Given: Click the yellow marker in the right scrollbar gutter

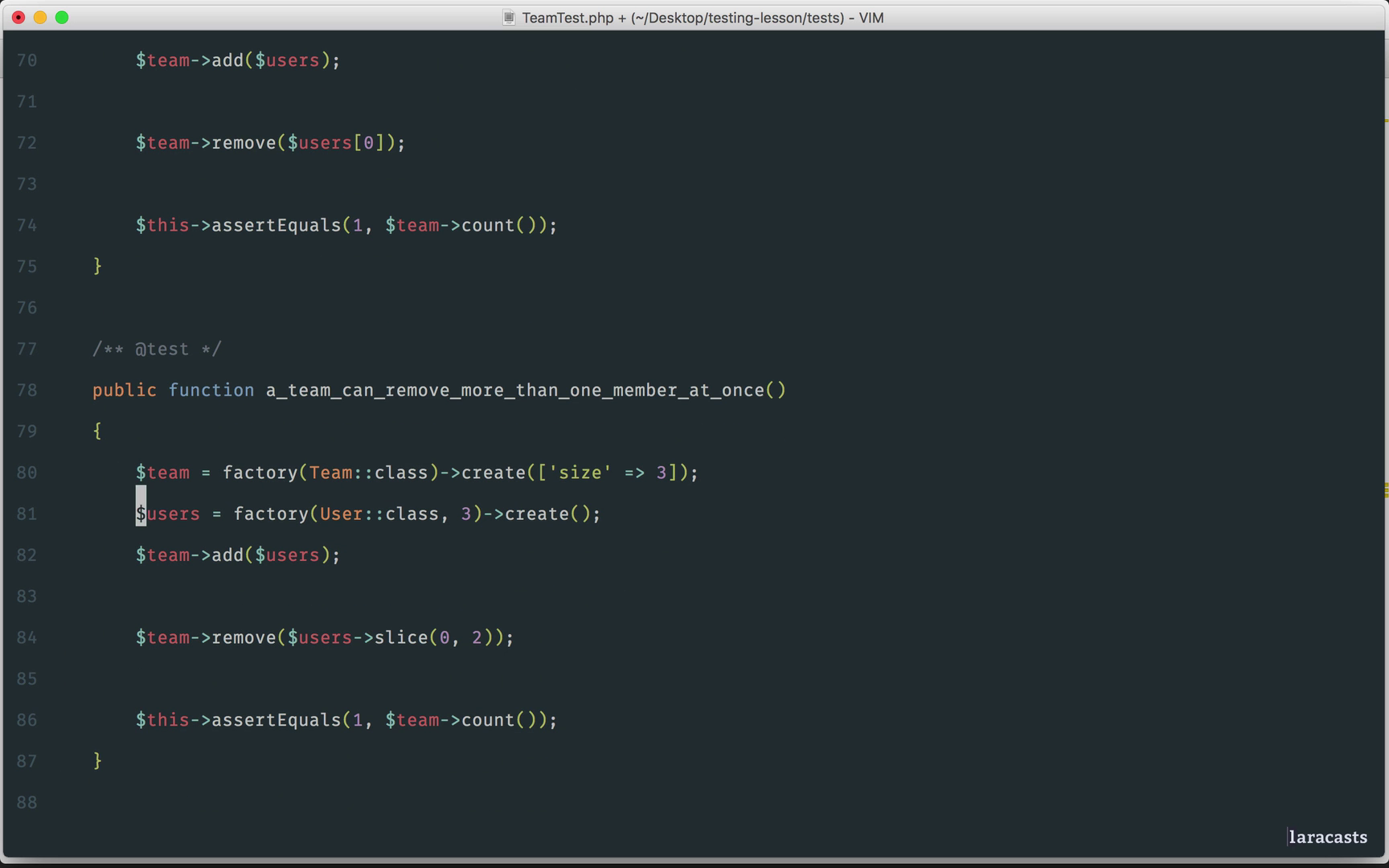Looking at the screenshot, I should point(1386,489).
